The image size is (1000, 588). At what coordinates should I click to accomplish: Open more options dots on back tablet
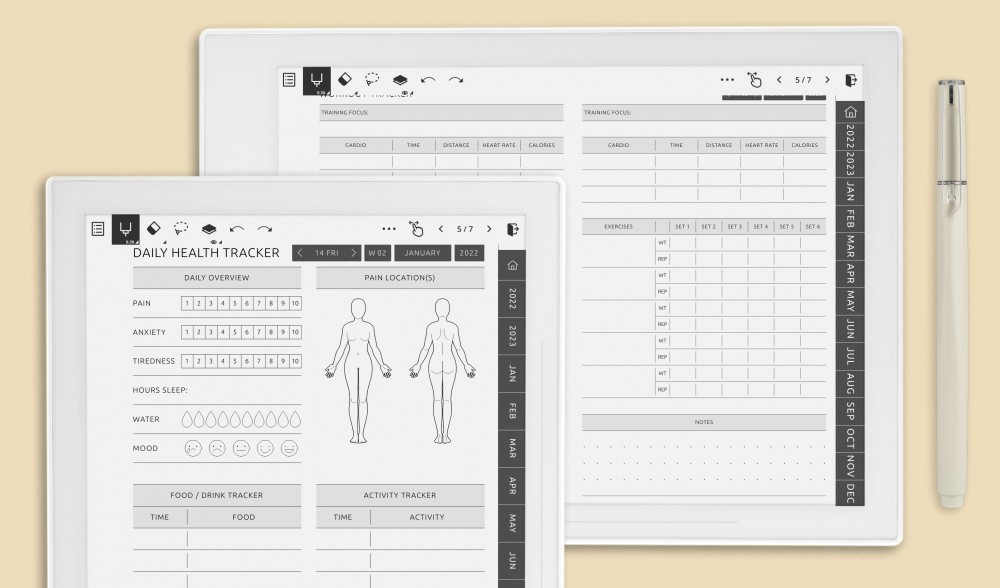click(x=727, y=80)
